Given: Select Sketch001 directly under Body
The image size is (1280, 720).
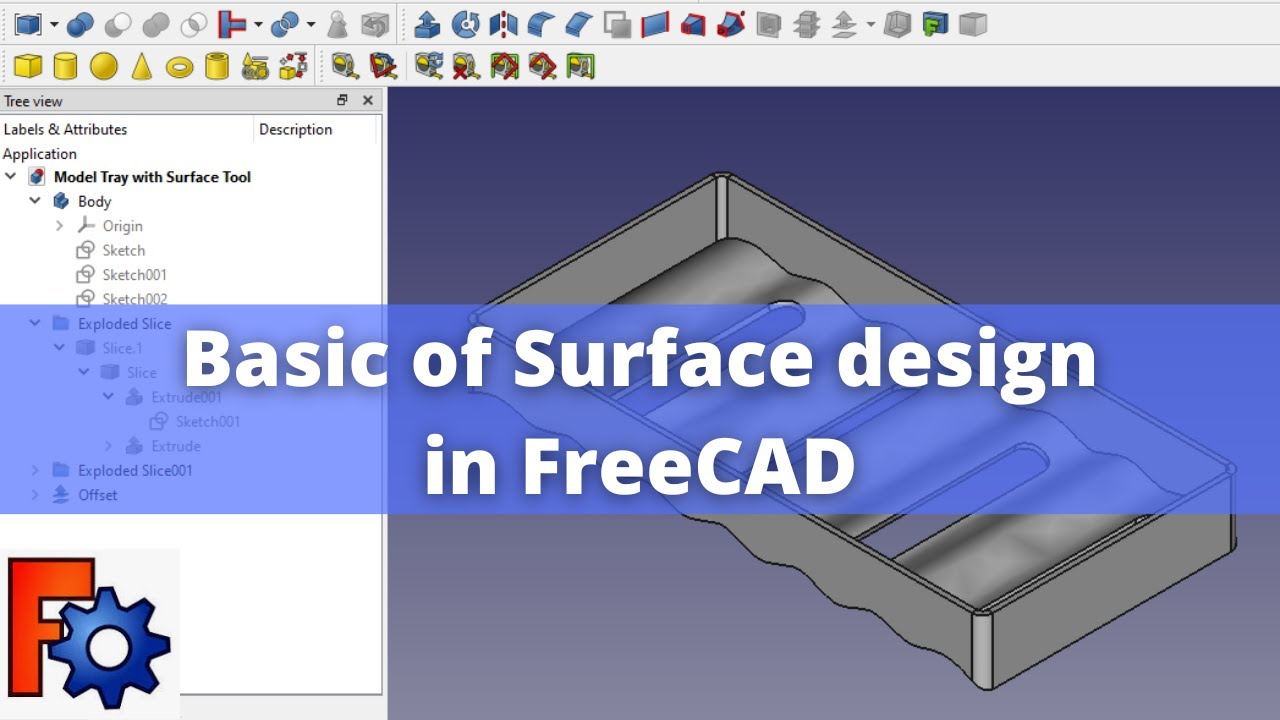Looking at the screenshot, I should [134, 275].
